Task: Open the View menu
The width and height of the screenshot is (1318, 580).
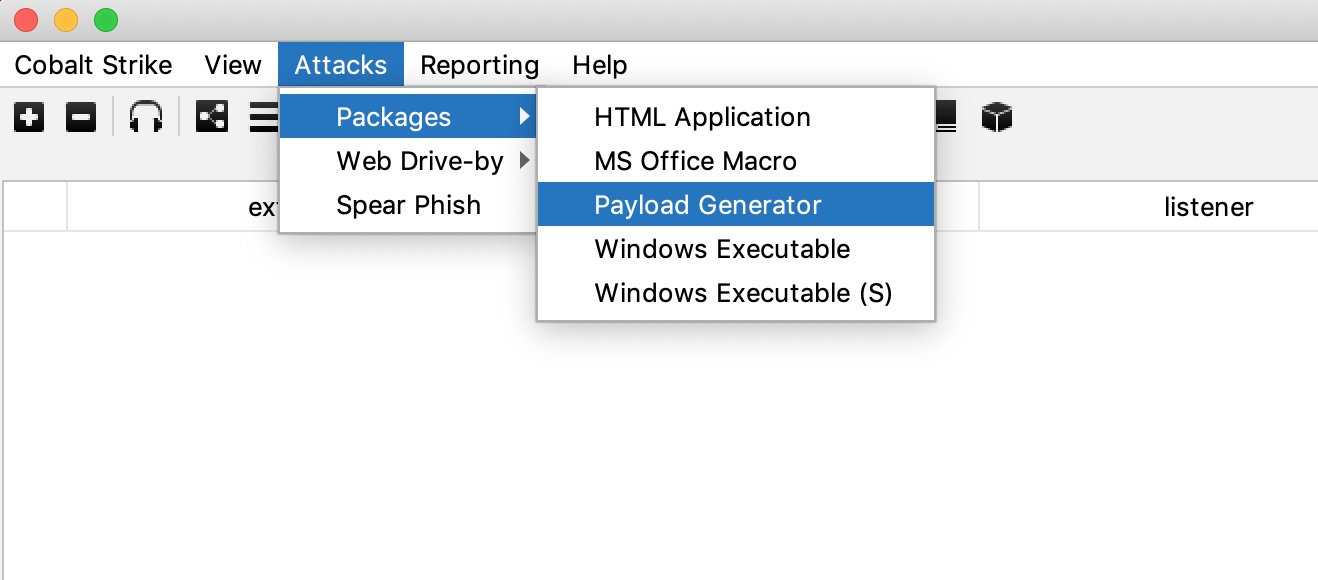Action: pyautogui.click(x=233, y=65)
